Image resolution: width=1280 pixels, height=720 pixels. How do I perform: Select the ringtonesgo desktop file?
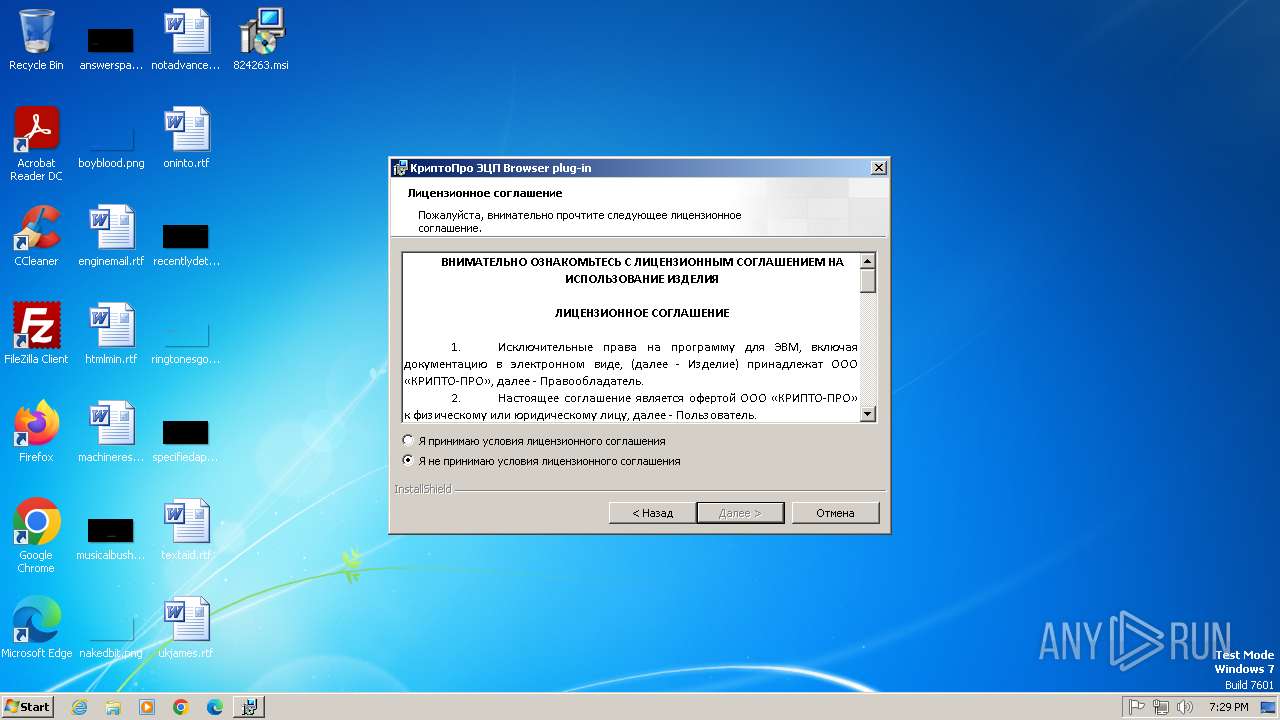click(x=186, y=342)
